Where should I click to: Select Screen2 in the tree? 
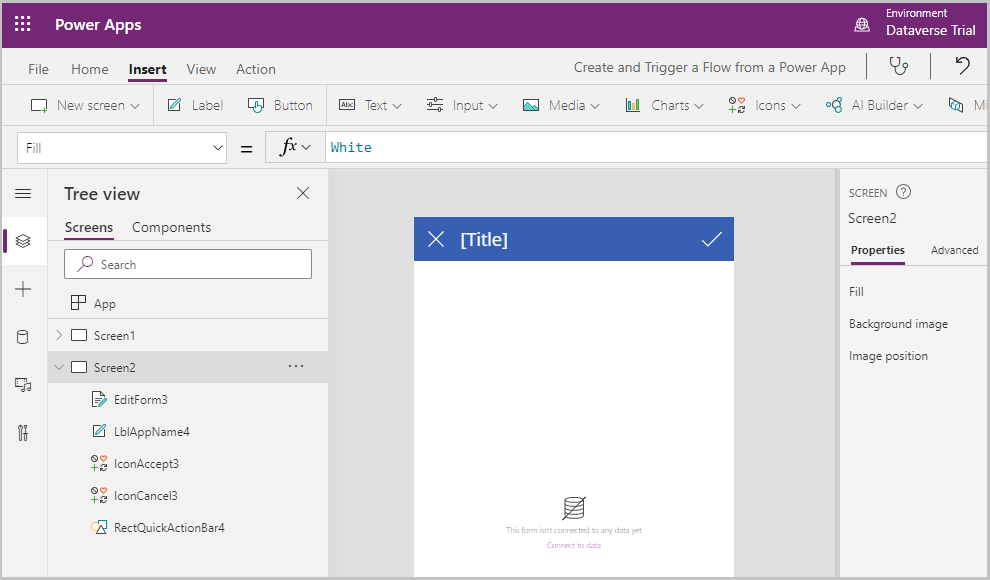tap(114, 367)
